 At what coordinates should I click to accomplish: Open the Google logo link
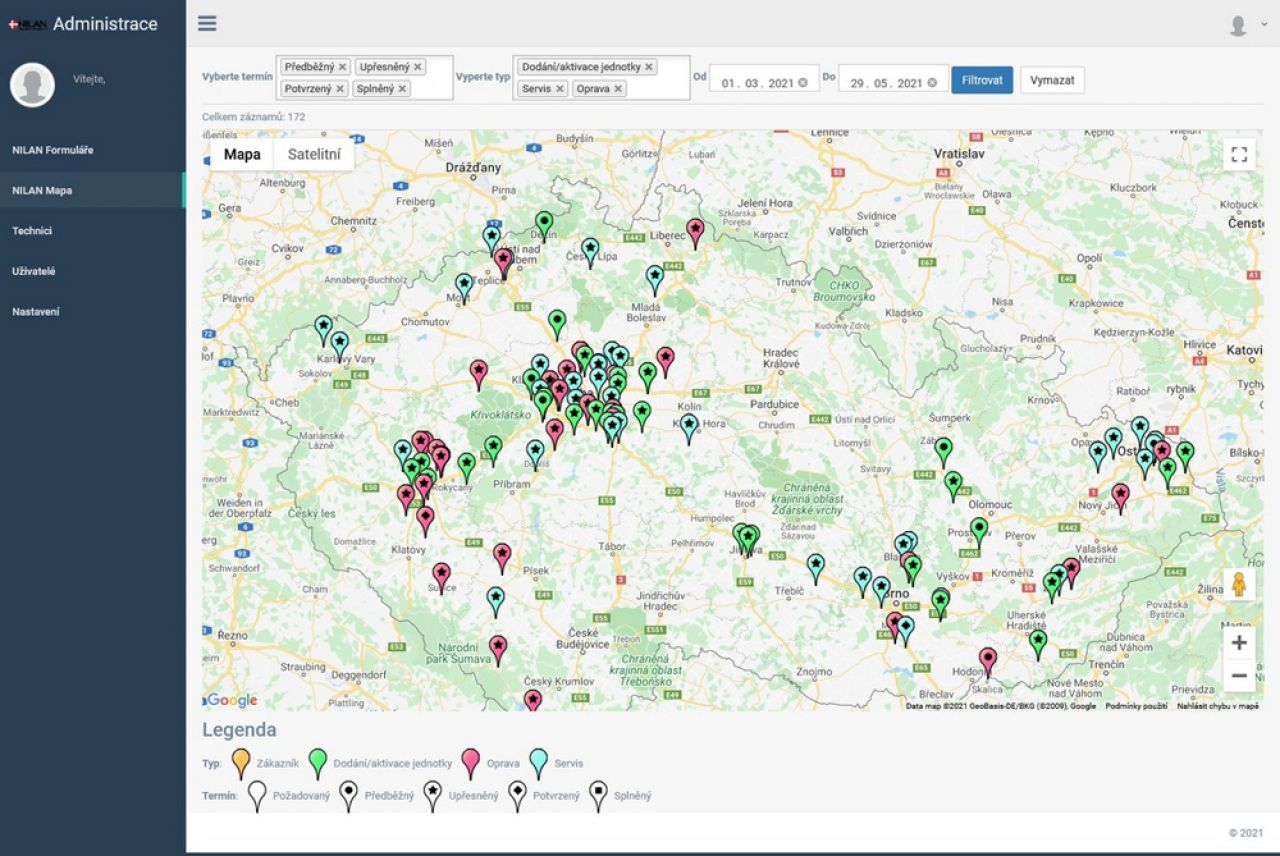[x=232, y=700]
